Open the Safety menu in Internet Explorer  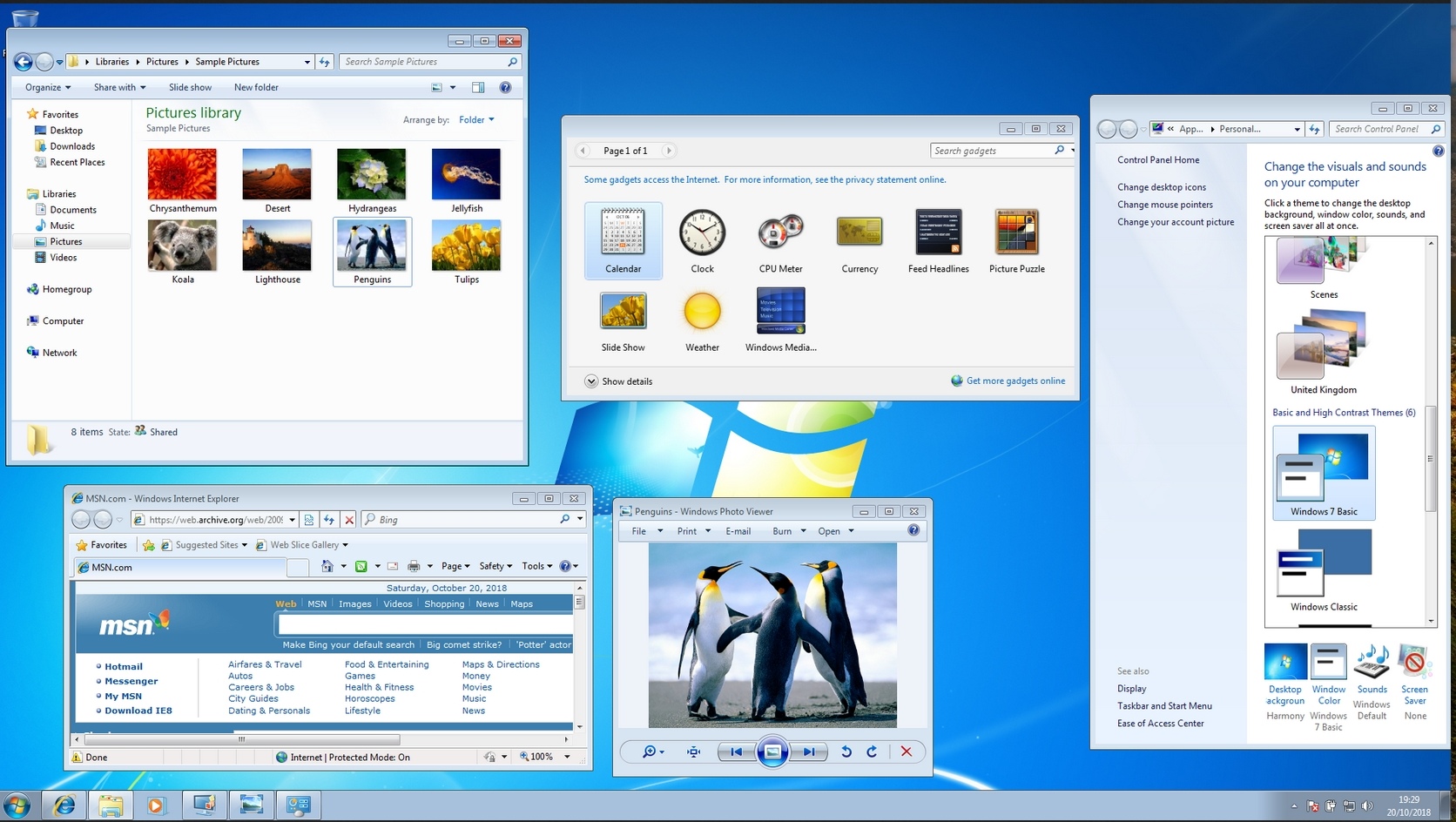(495, 566)
